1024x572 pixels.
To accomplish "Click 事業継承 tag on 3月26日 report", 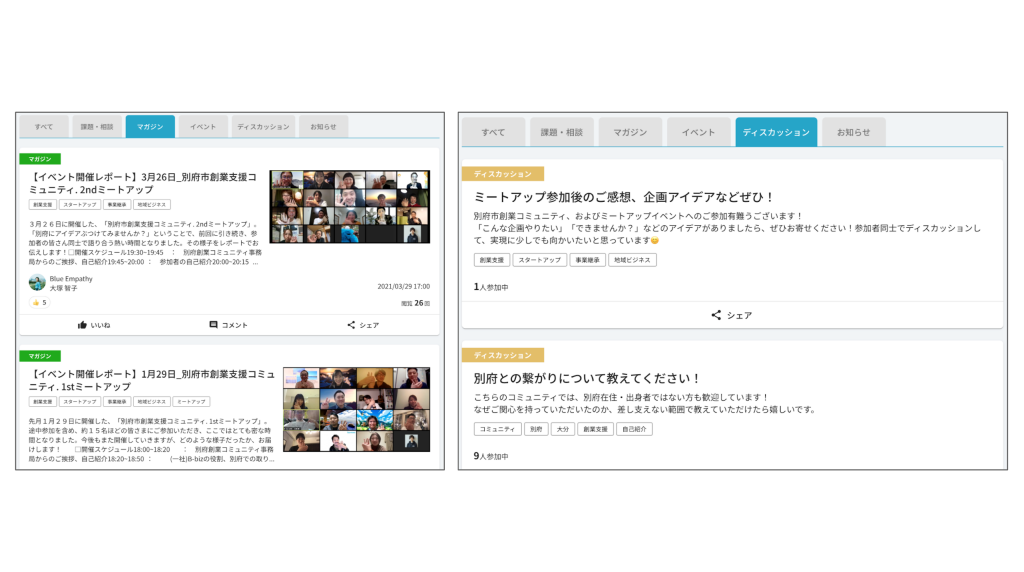I will [x=117, y=204].
